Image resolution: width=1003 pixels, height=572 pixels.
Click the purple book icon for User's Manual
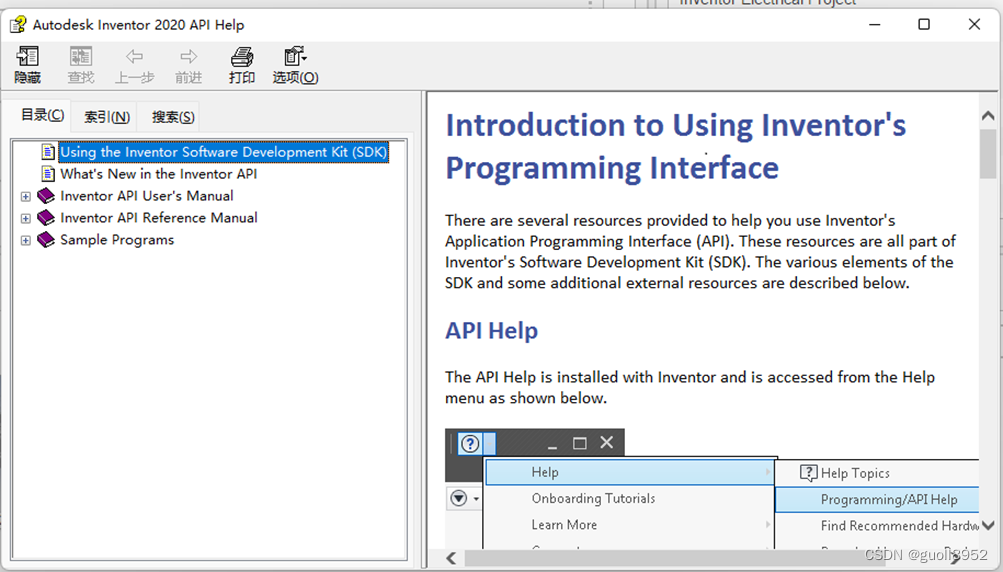(x=46, y=196)
